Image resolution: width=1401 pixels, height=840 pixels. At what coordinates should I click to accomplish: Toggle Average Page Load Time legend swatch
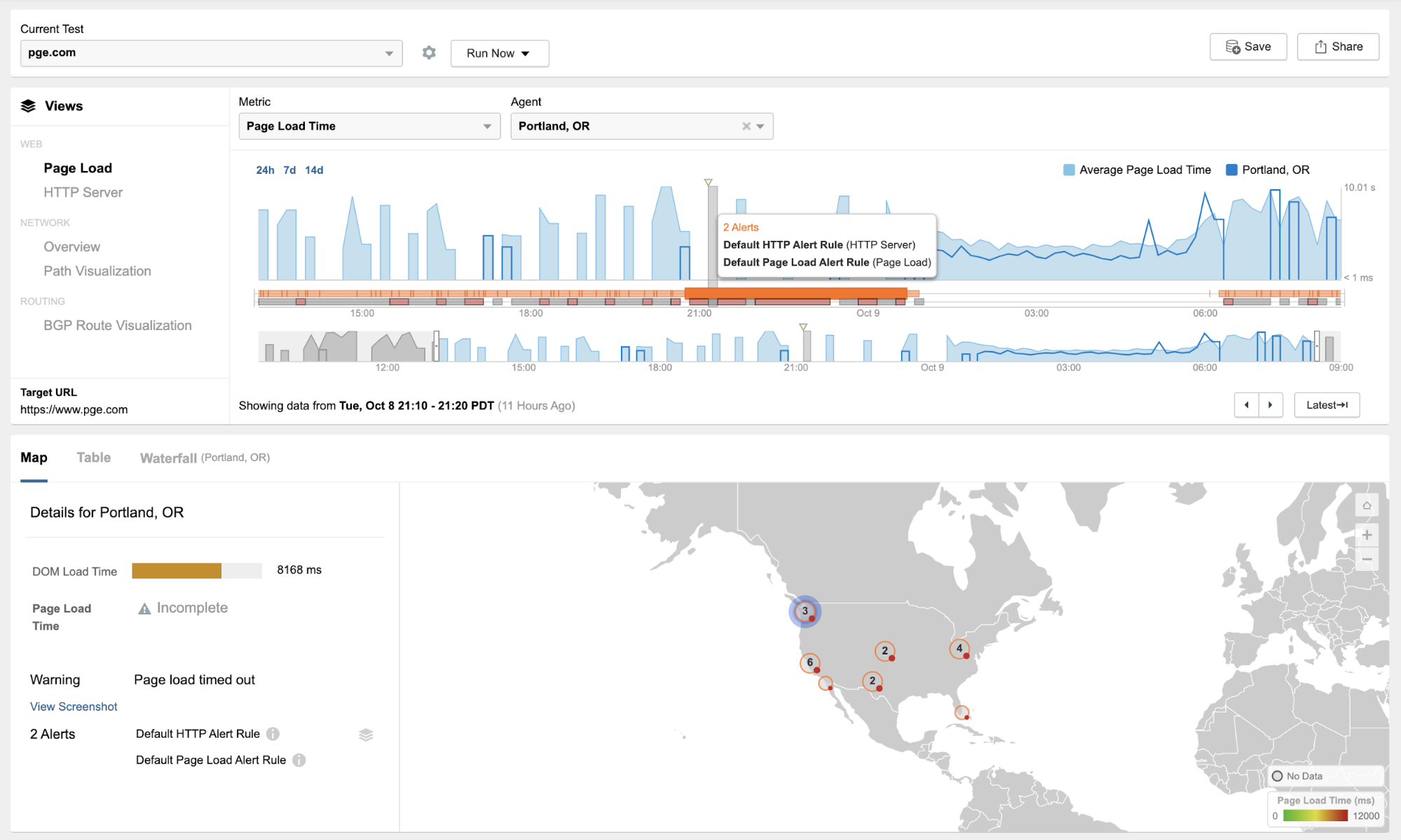pyautogui.click(x=1069, y=170)
